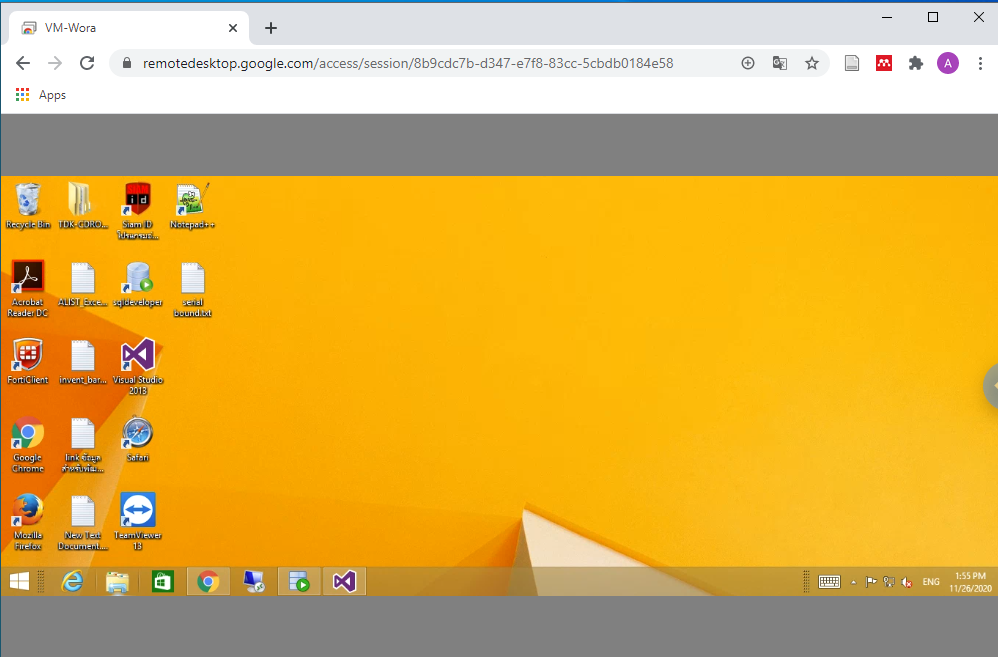Select the Mozilla Firefox desktop shortcut
Image resolution: width=998 pixels, height=657 pixels.
(28, 511)
